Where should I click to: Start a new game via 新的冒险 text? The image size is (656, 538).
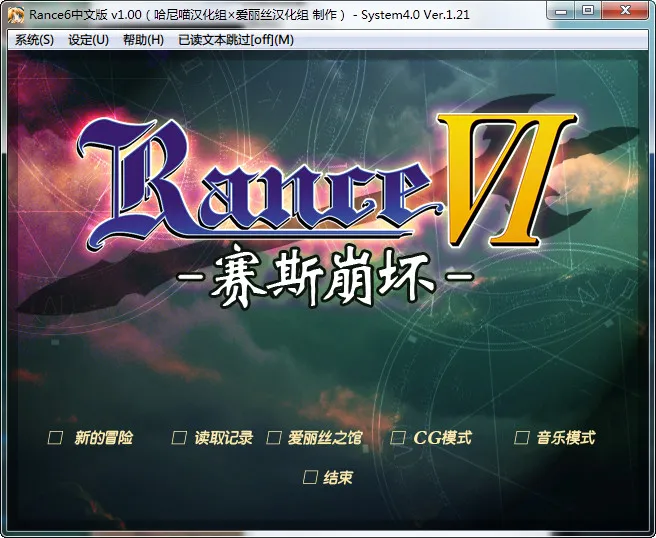click(x=103, y=438)
